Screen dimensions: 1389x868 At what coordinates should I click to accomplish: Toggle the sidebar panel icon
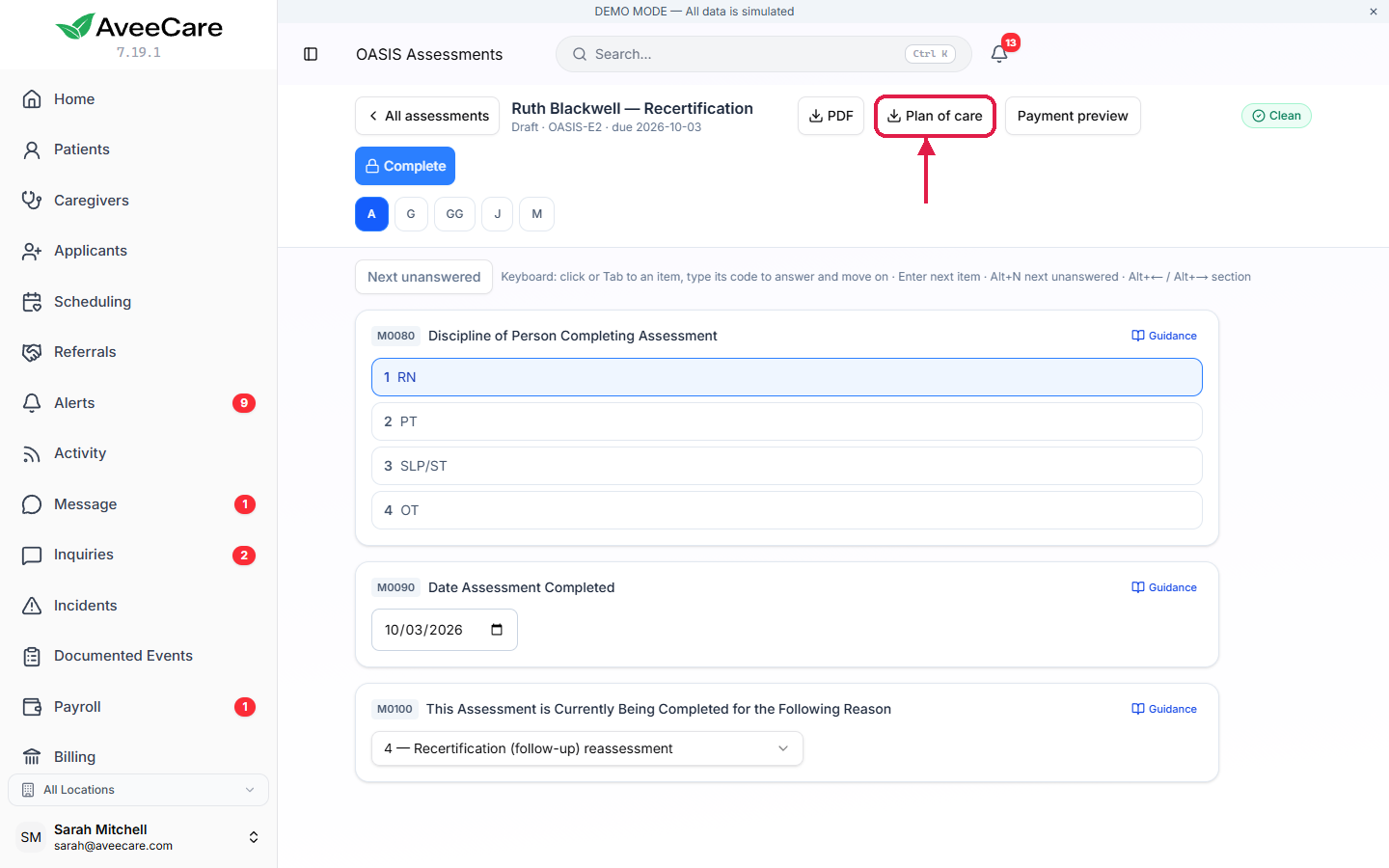pyautogui.click(x=311, y=54)
